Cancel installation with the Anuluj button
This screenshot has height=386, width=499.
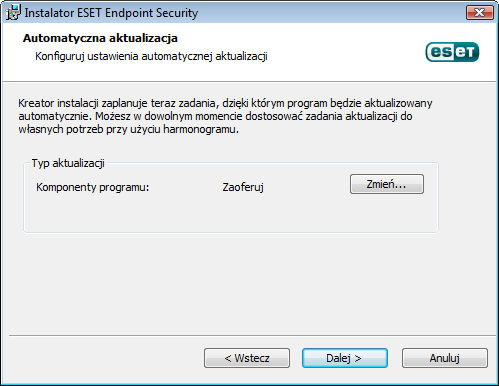point(445,358)
